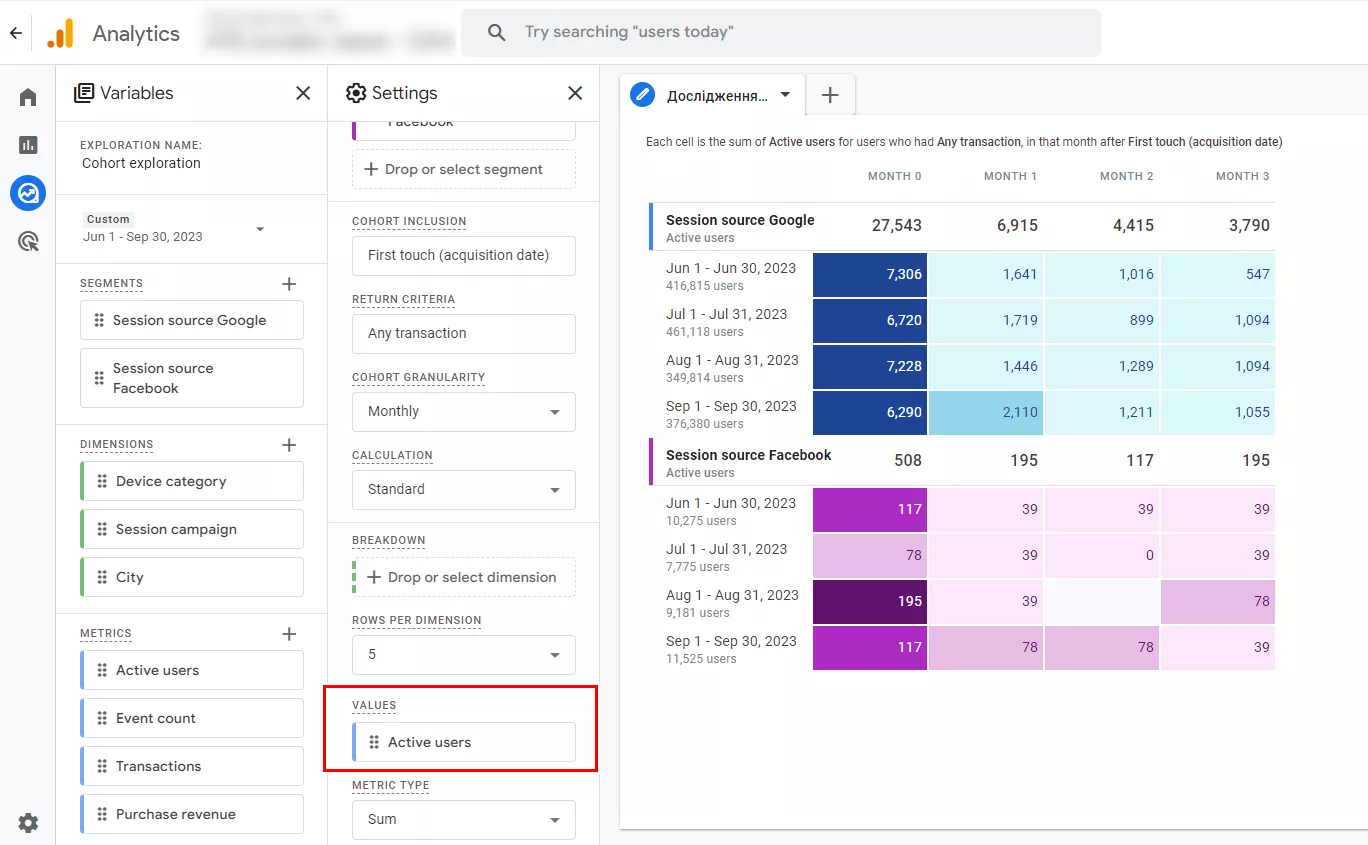Grab the drag handle of Event count metric
Image resolution: width=1368 pixels, height=845 pixels.
tap(102, 718)
